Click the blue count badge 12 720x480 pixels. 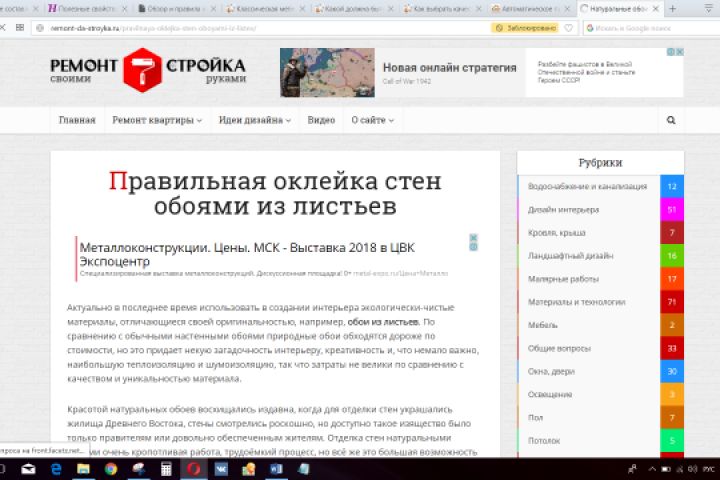point(672,186)
